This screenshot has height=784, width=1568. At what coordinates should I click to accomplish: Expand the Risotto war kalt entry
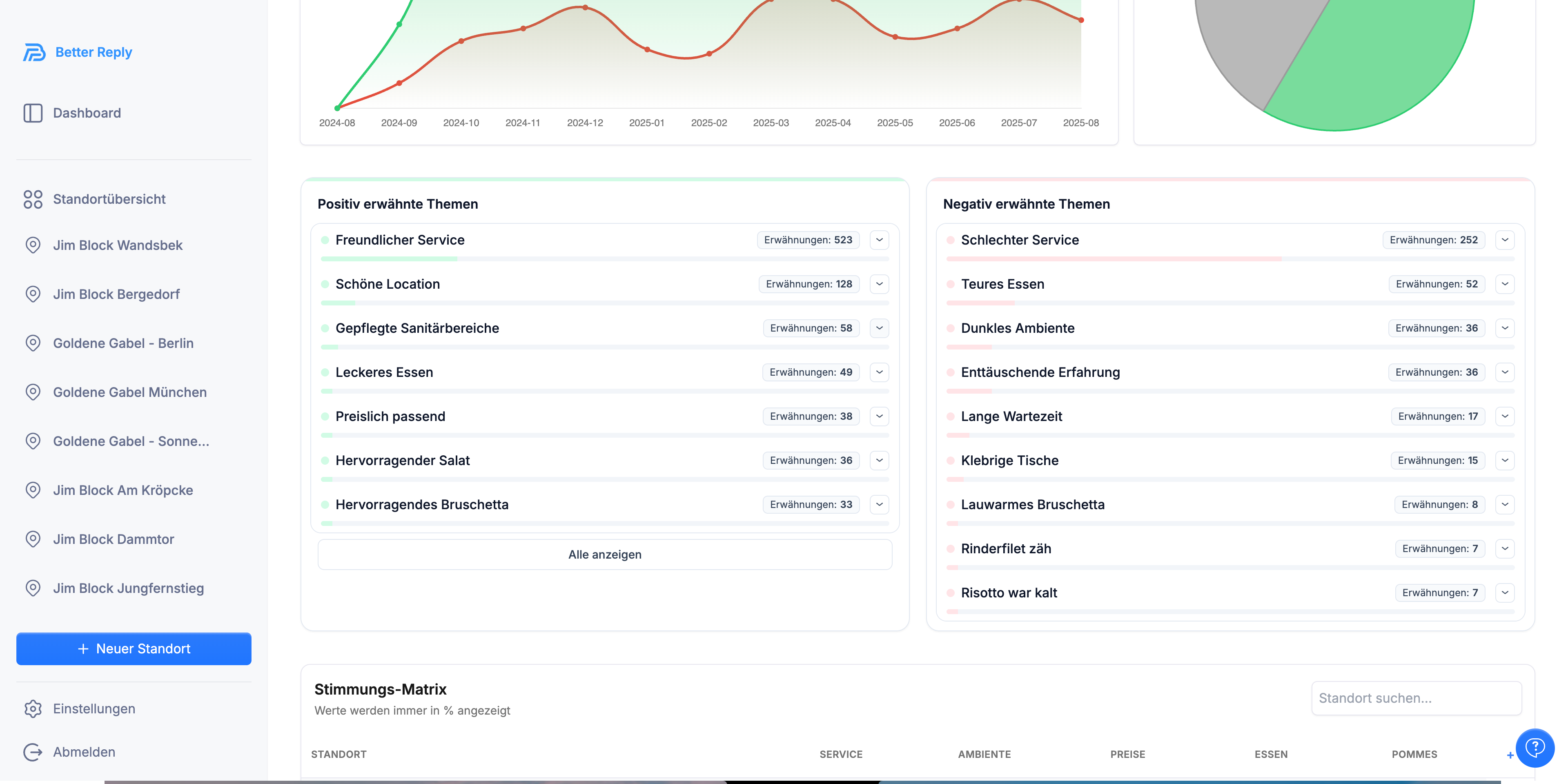1505,593
